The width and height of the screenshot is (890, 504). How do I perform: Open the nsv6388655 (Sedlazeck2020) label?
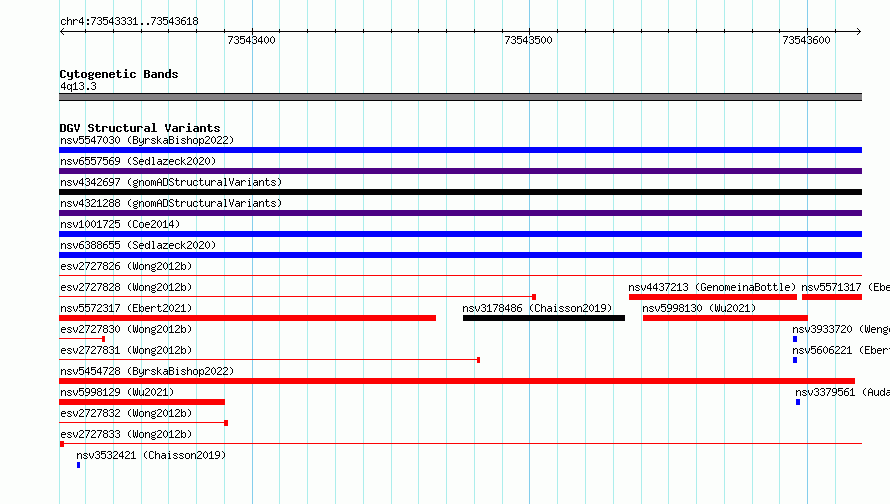tap(138, 245)
